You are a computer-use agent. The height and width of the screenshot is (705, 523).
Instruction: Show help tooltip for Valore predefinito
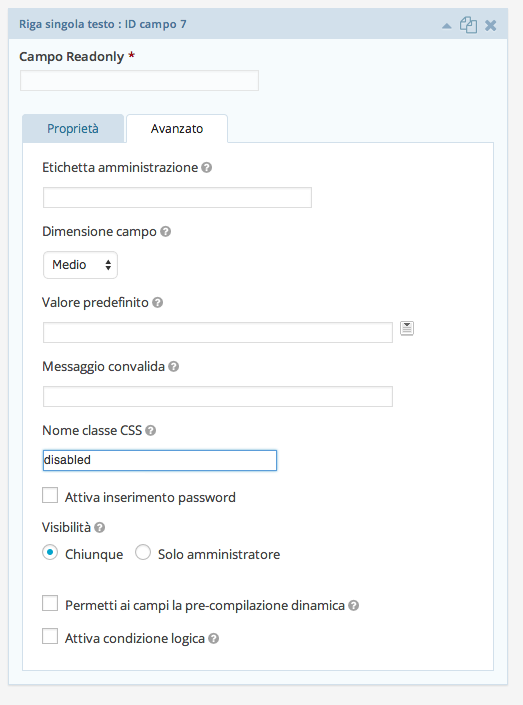[x=157, y=303]
